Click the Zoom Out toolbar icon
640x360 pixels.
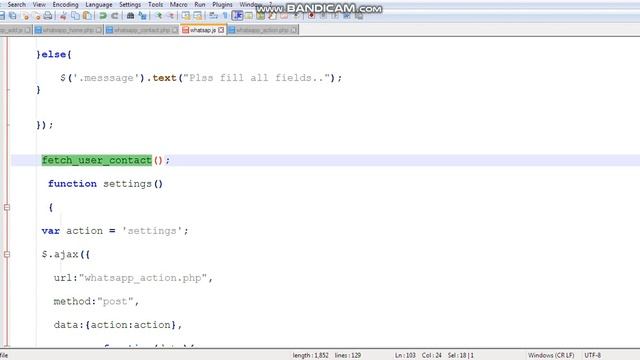pyautogui.click(x=171, y=16)
